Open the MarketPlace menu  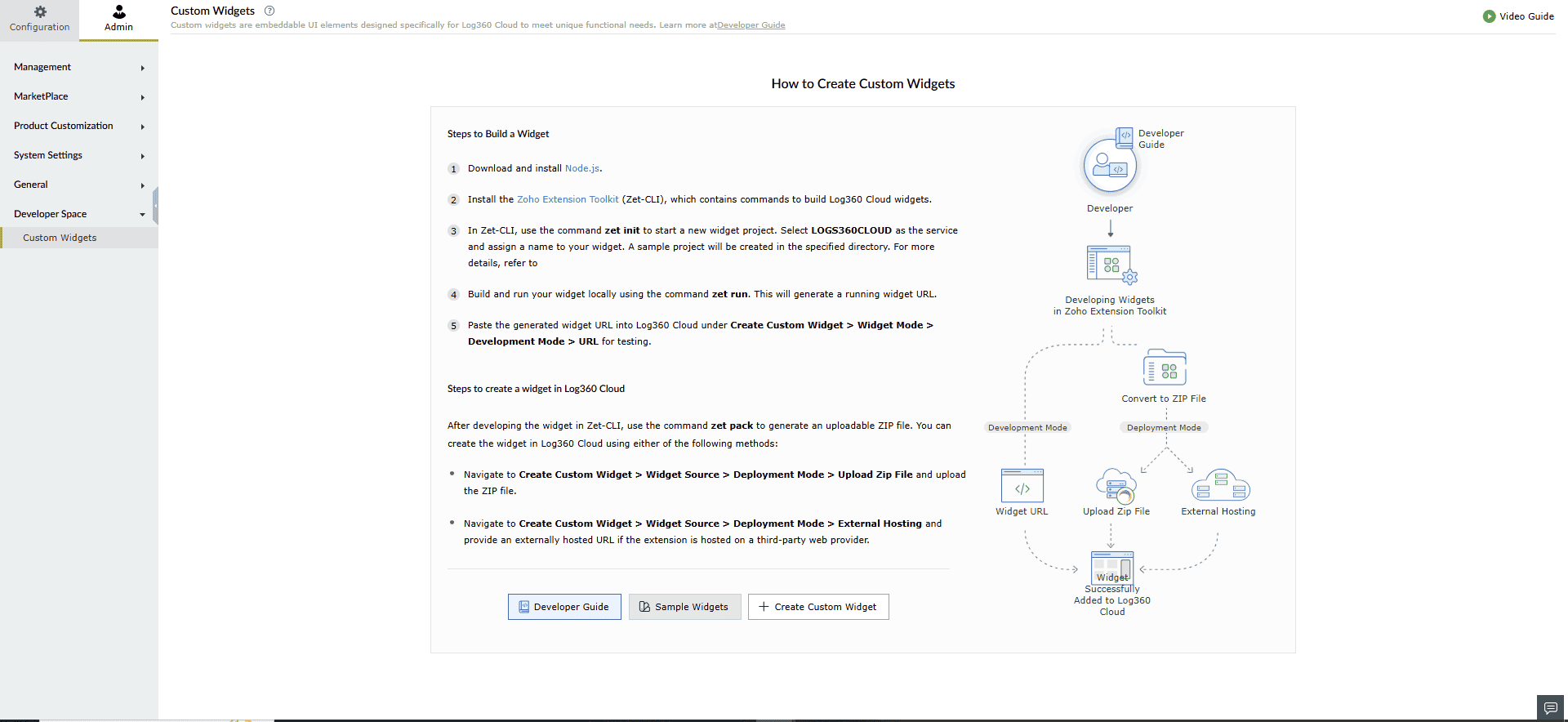pos(79,96)
